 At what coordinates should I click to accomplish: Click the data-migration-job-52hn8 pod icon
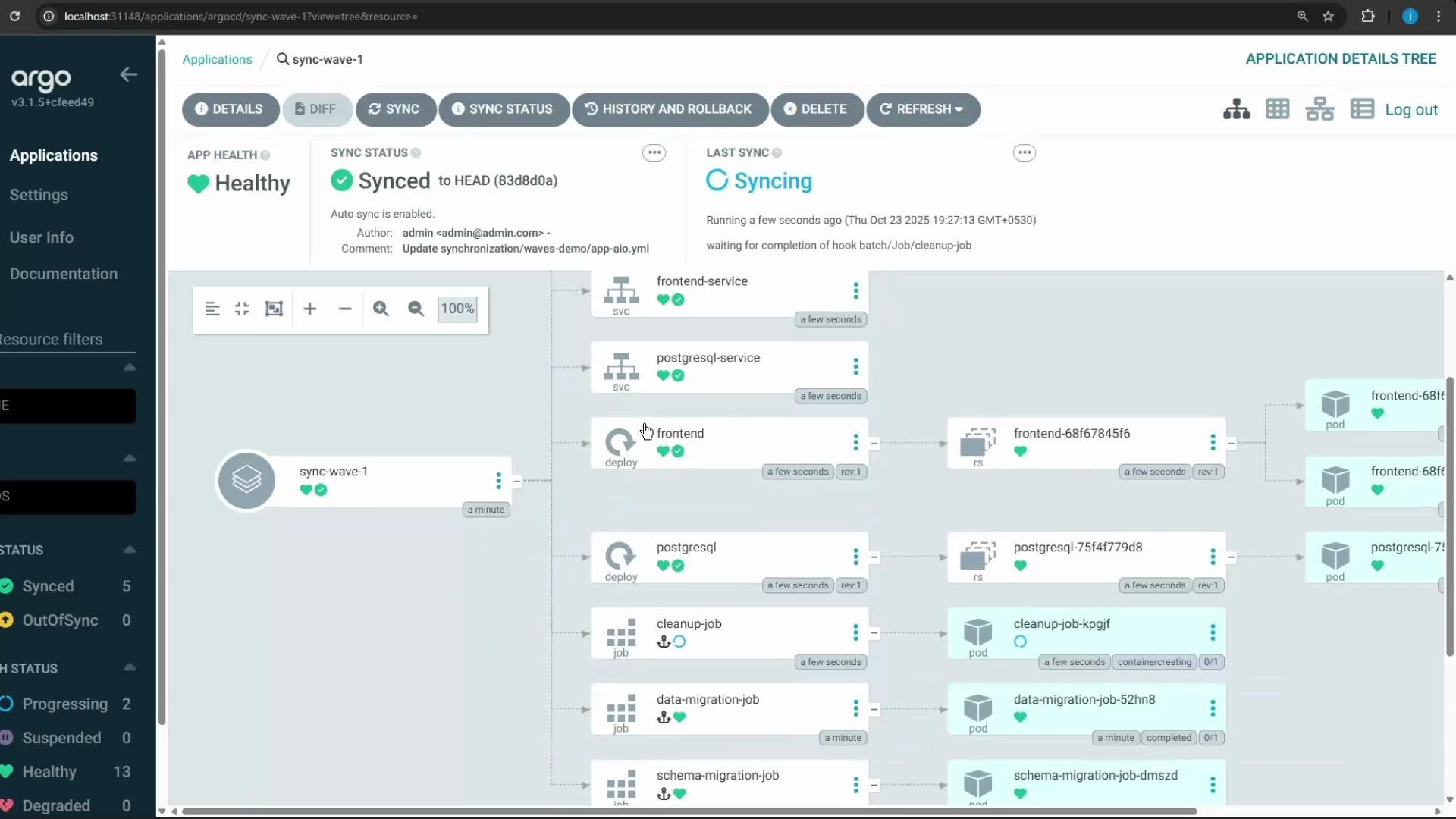point(977,708)
